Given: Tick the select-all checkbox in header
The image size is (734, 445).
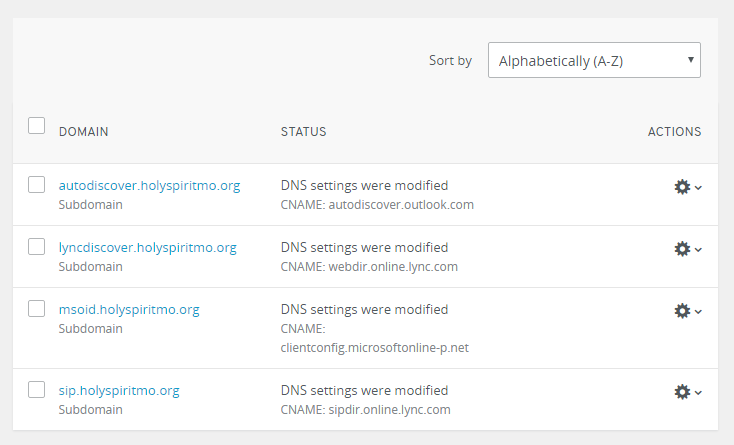Looking at the screenshot, I should pyautogui.click(x=37, y=125).
